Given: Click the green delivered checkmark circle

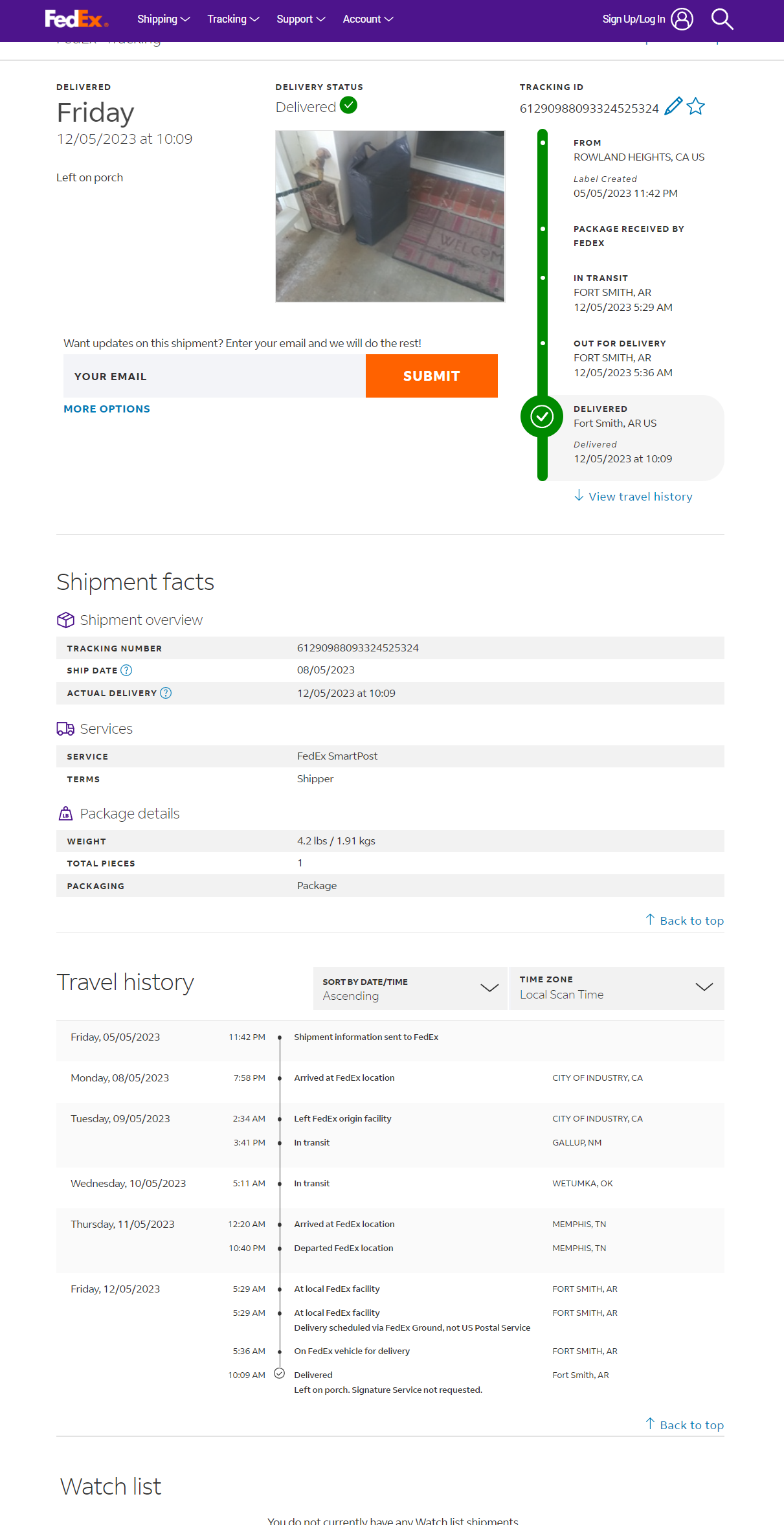Looking at the screenshot, I should click(x=542, y=416).
